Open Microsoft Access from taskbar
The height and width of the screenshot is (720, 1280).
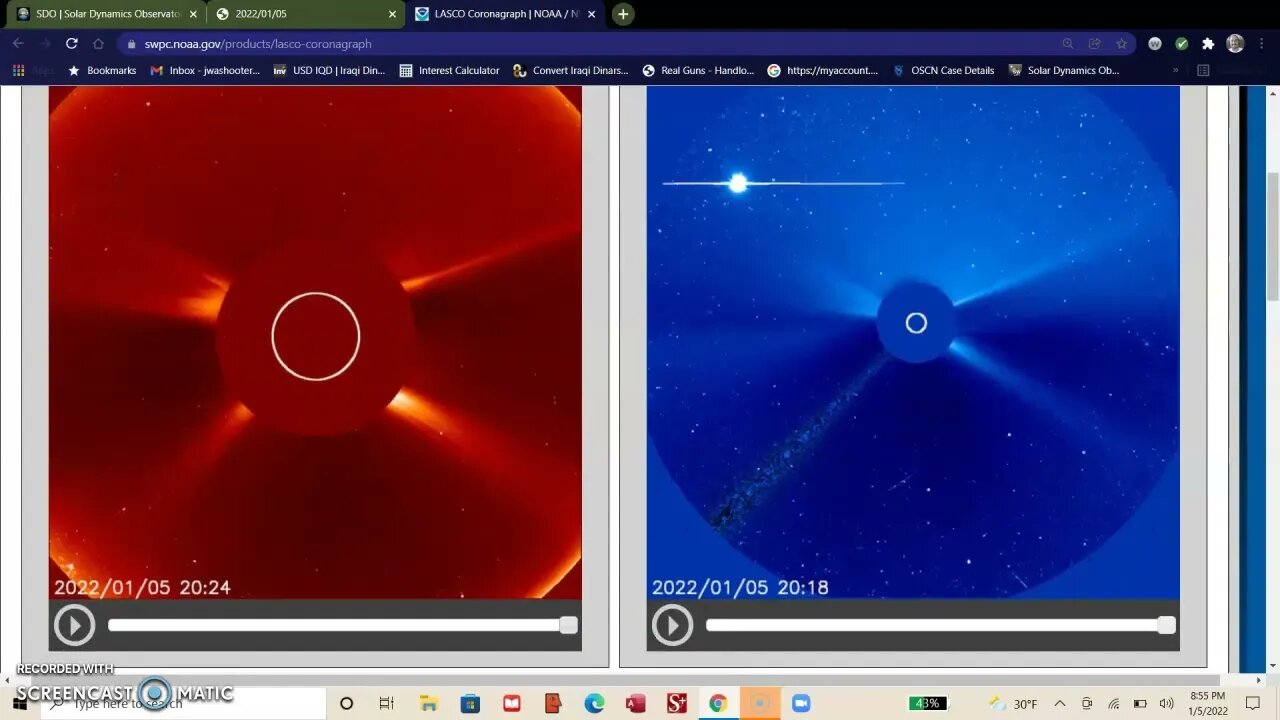[635, 703]
